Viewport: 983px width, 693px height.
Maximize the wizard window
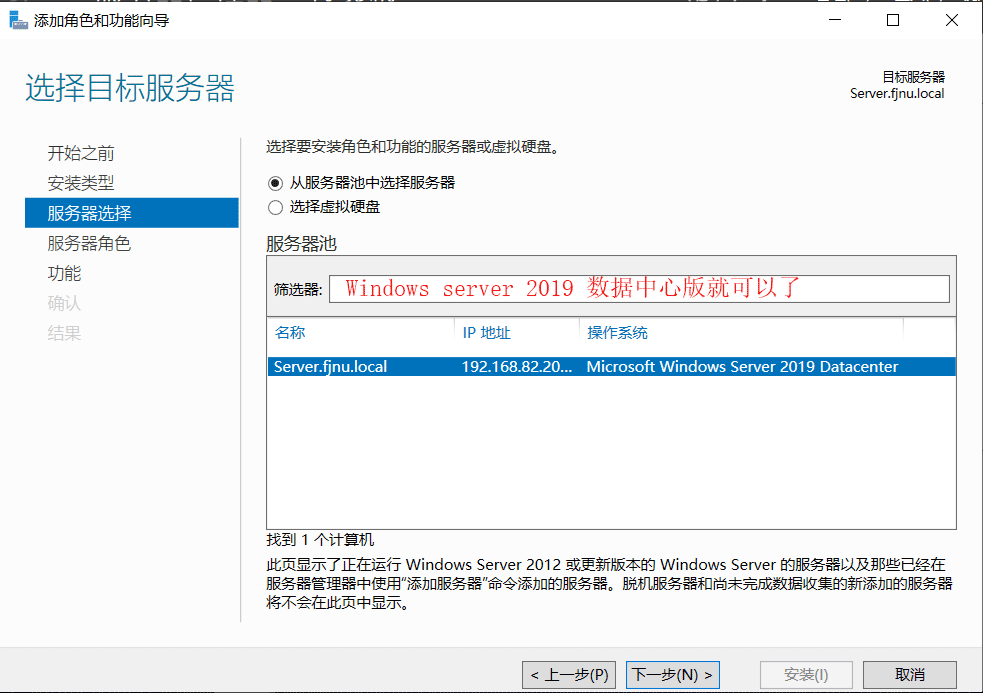tap(893, 20)
